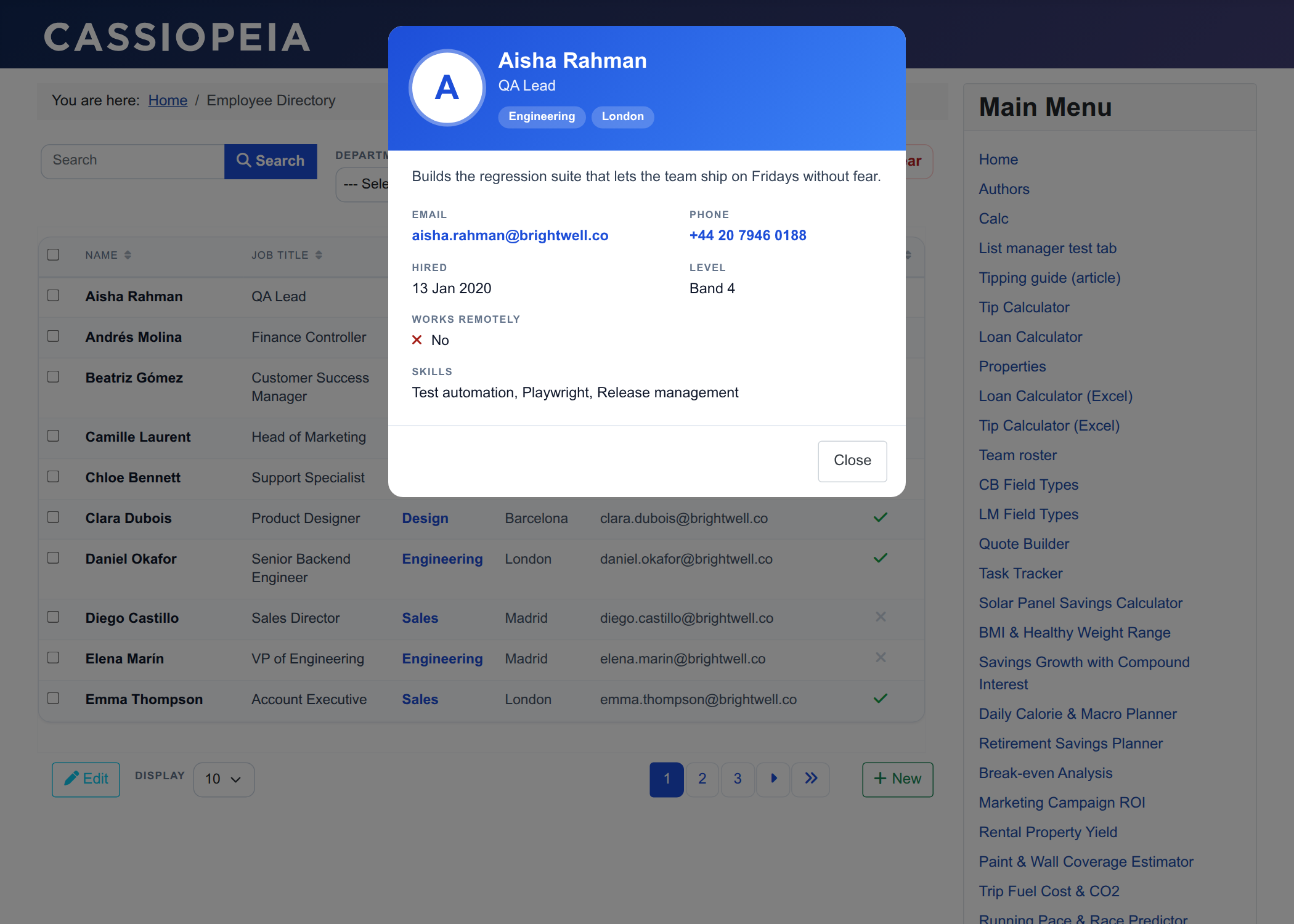
Task: Check the Emma Thompson row checkbox
Action: (54, 699)
